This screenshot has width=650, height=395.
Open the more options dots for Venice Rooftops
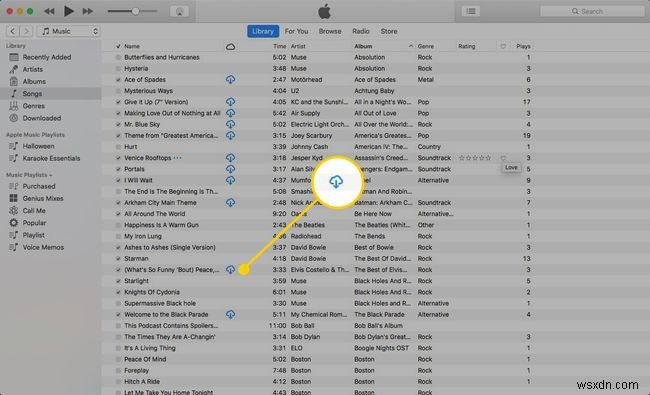[x=177, y=158]
